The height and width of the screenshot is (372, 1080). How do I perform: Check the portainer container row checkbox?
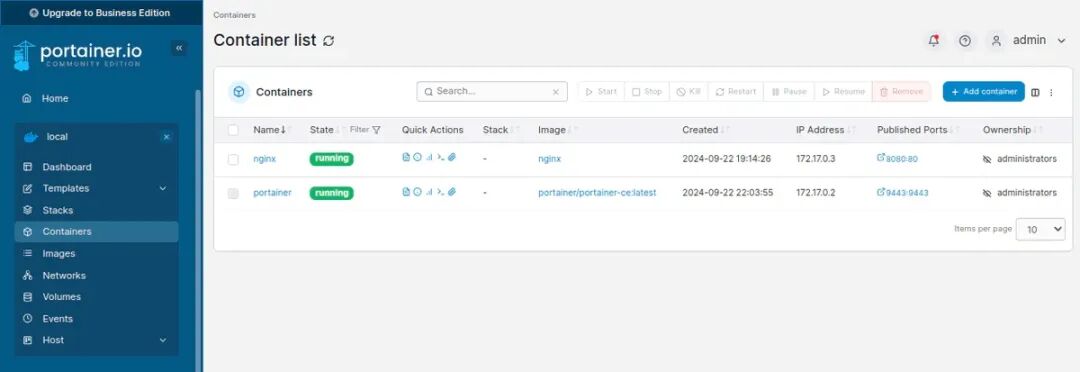(x=233, y=194)
